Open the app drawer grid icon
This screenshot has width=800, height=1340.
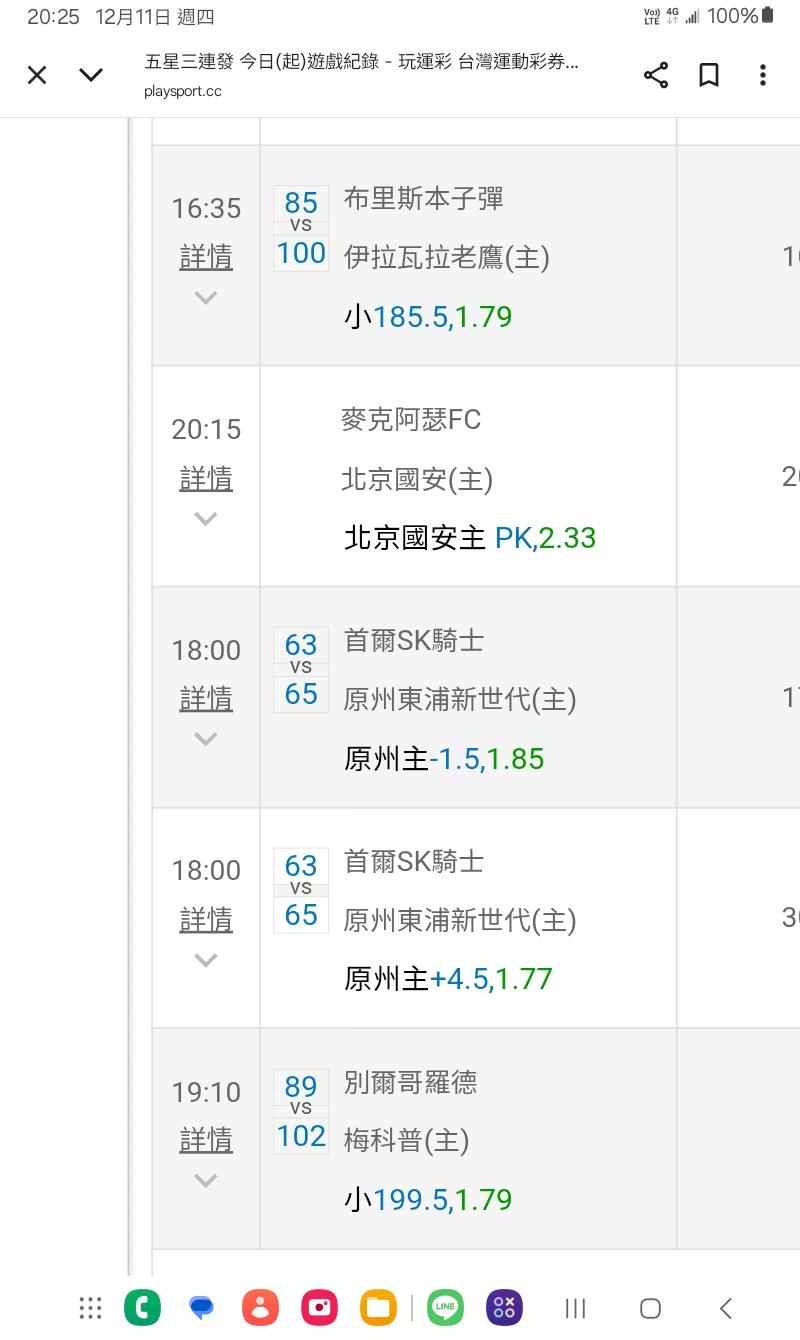point(91,1307)
